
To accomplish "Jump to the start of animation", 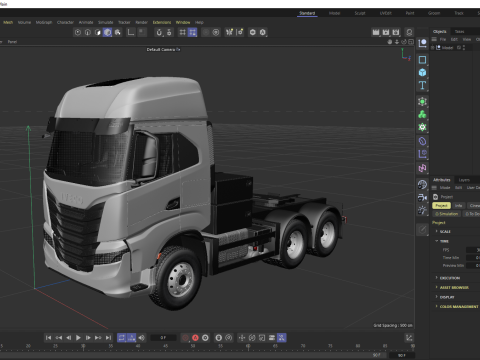I will pyautogui.click(x=48, y=338).
